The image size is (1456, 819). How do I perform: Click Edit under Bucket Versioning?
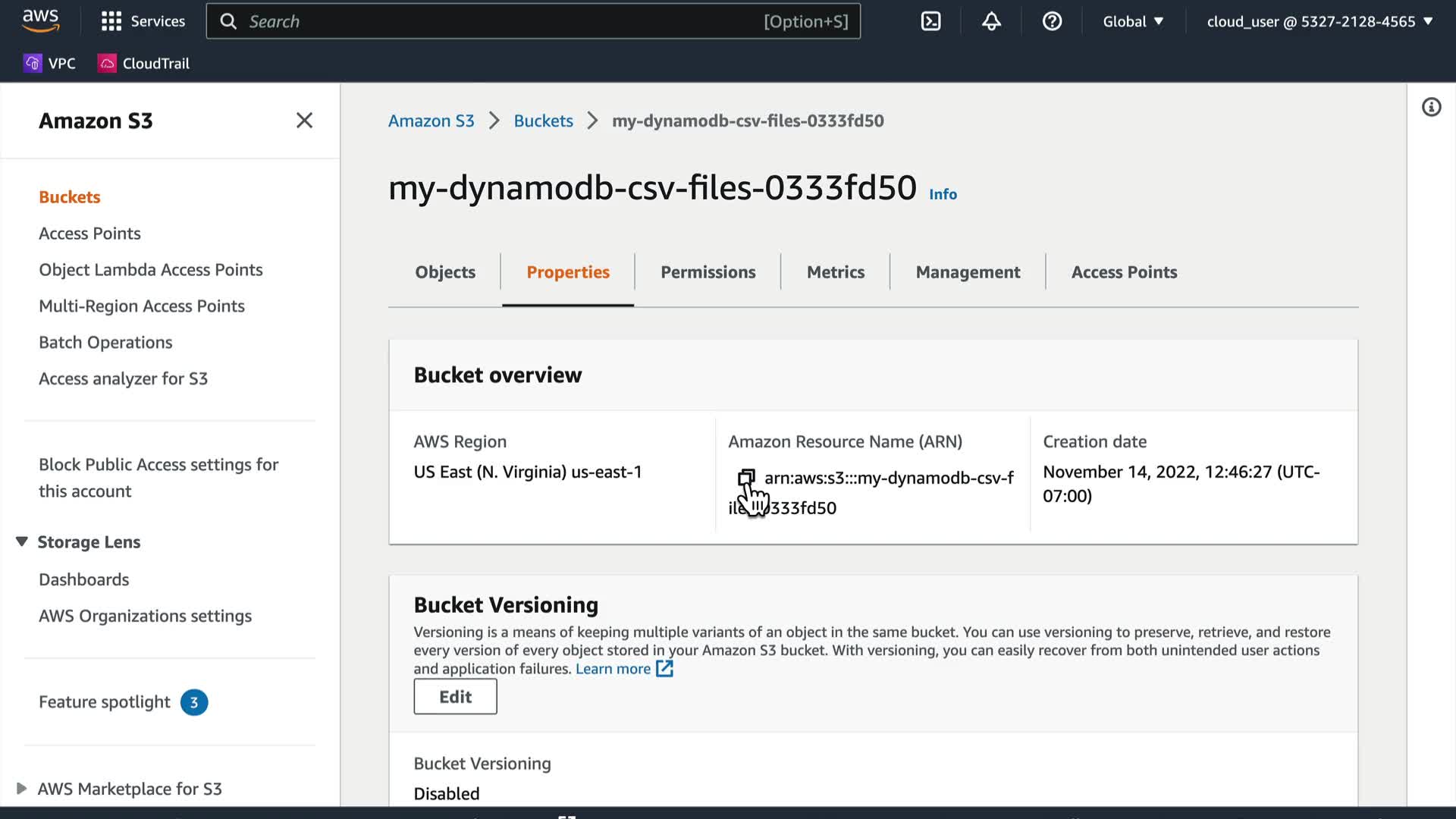pyautogui.click(x=455, y=696)
